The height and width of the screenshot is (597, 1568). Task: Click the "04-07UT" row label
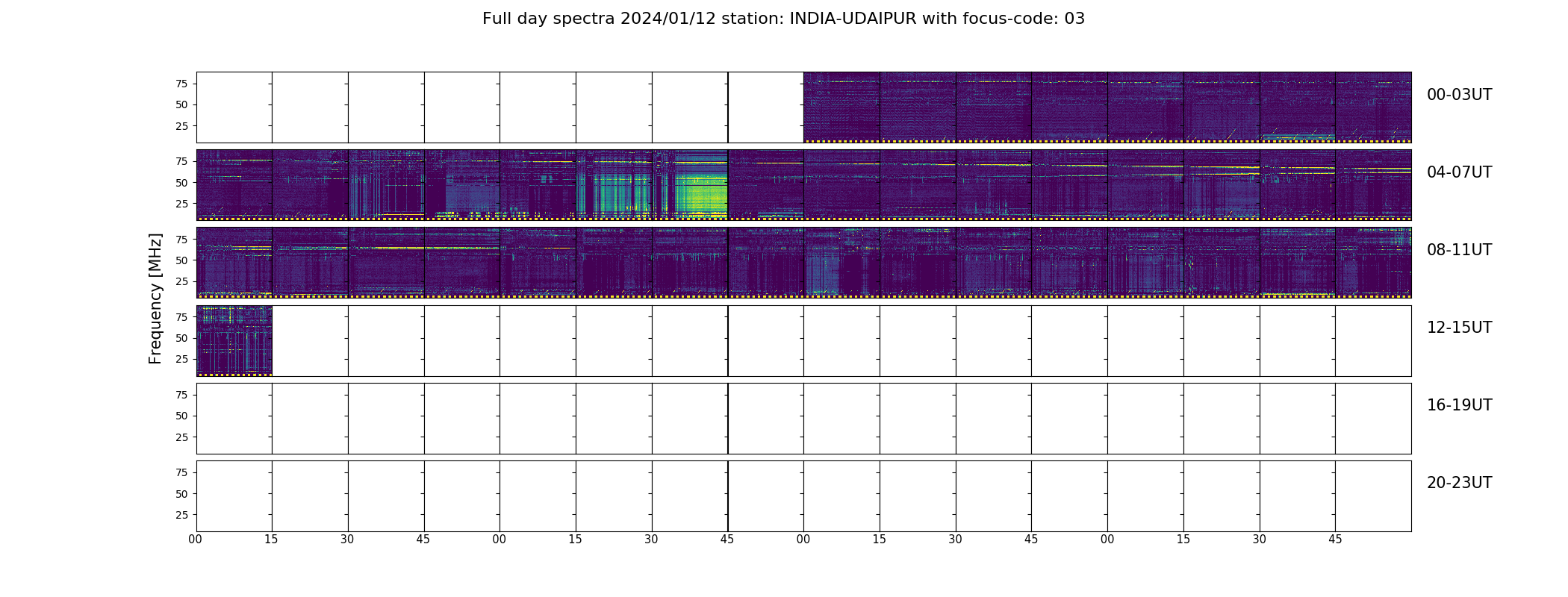click(1459, 172)
